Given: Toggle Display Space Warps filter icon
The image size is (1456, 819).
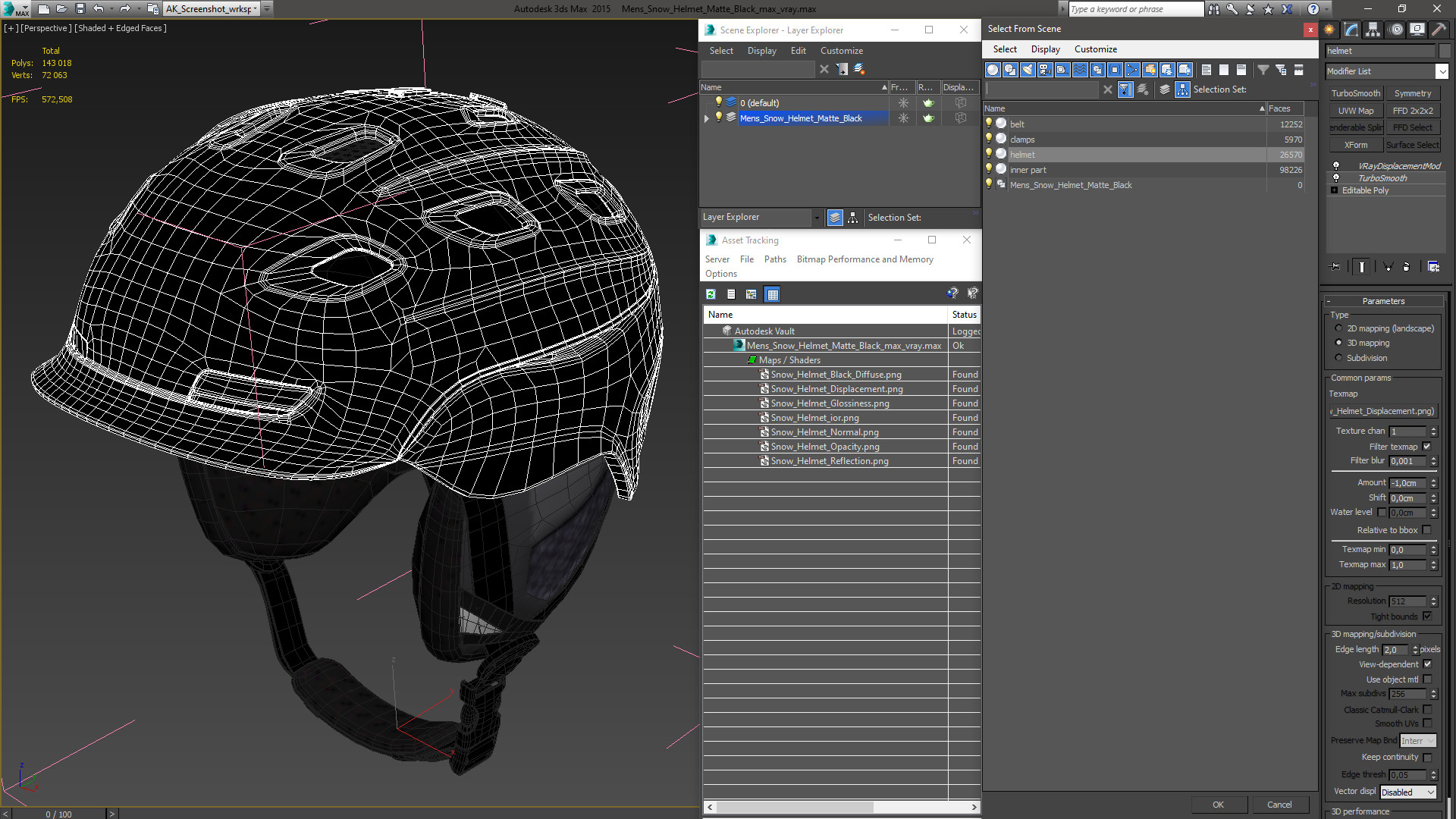Looking at the screenshot, I should click(x=1080, y=70).
